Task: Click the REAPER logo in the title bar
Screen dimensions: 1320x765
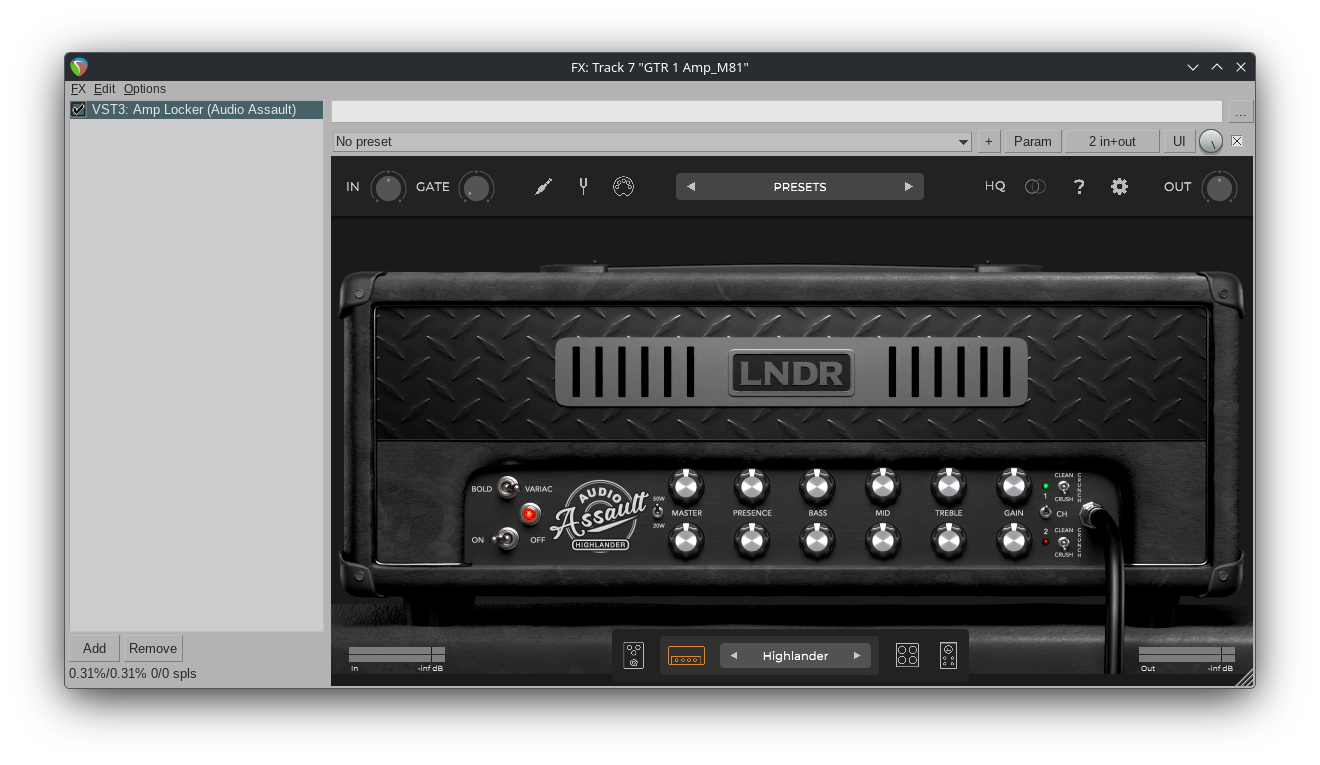Action: [x=79, y=67]
